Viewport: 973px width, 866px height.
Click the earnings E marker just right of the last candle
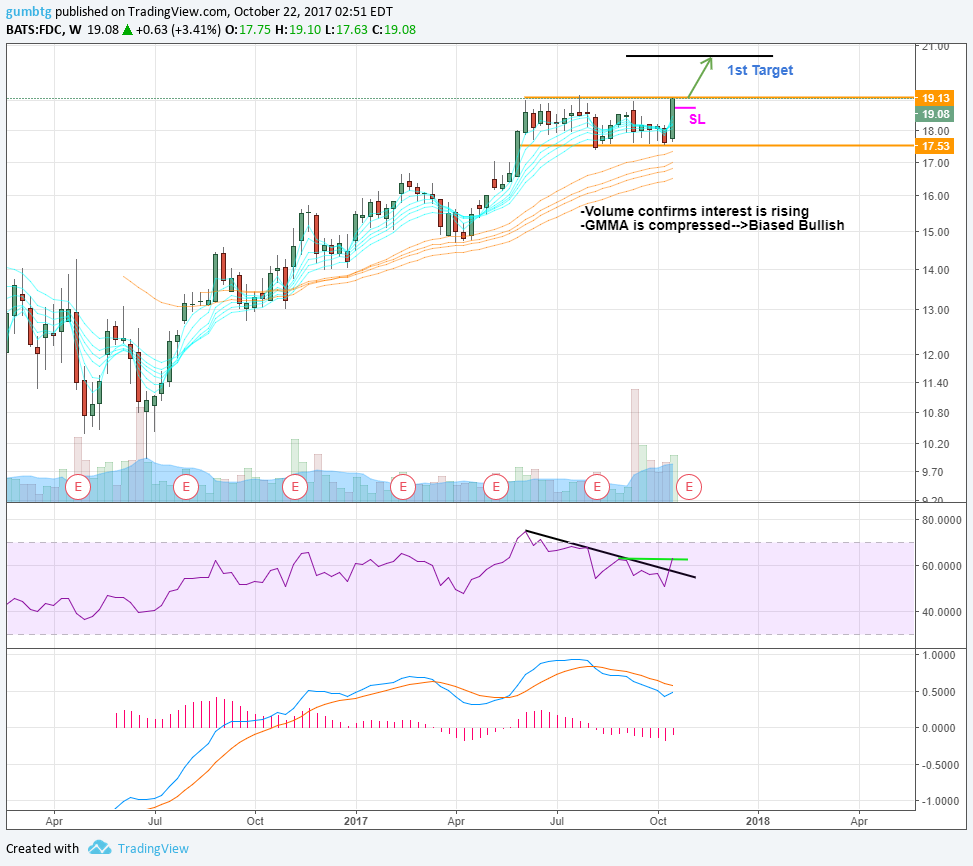point(689,487)
